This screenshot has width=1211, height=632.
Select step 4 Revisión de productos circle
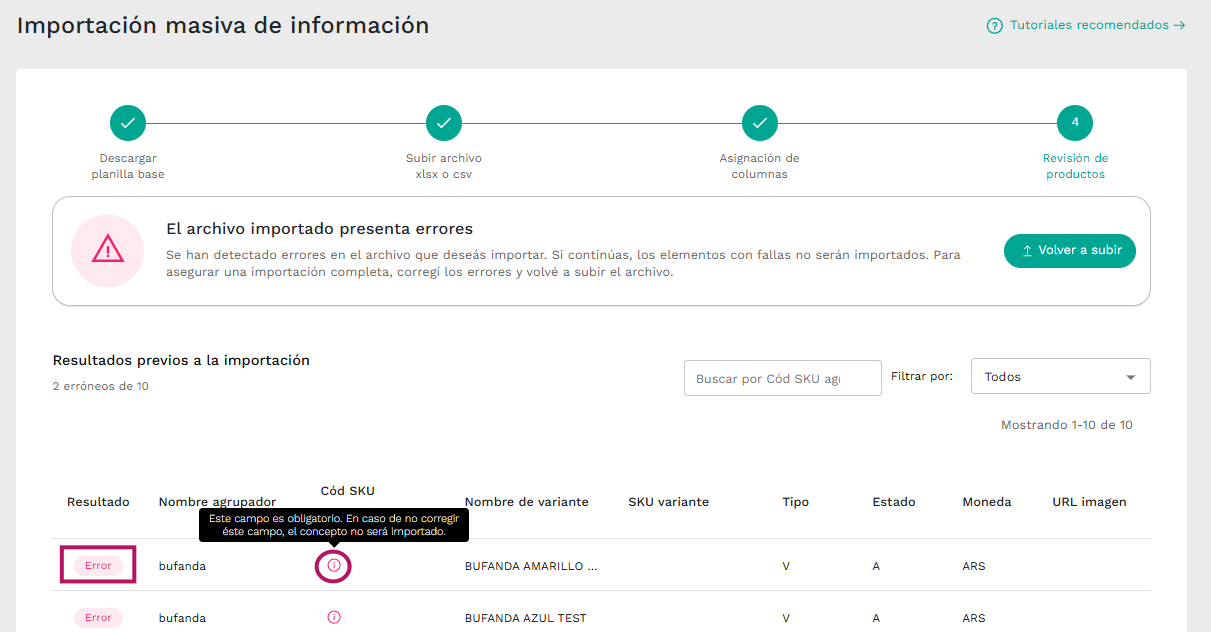1075,123
